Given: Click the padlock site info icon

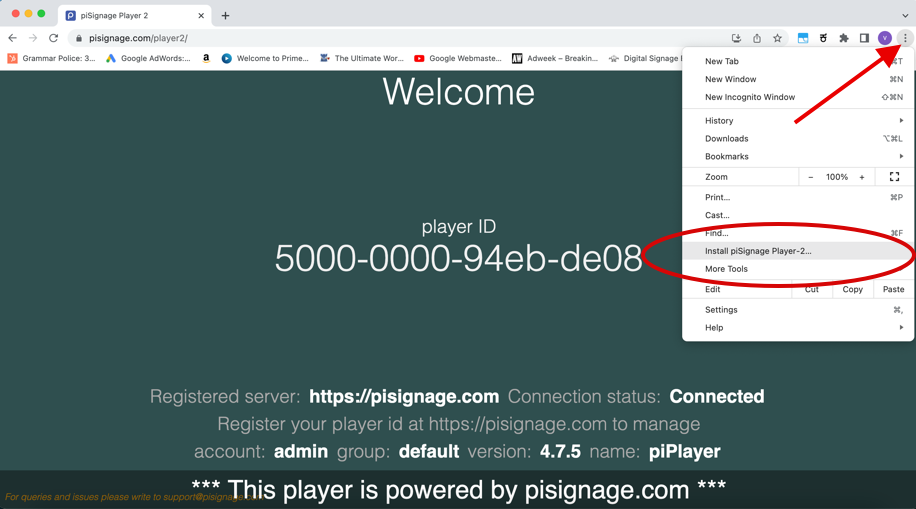Looking at the screenshot, I should point(79,38).
